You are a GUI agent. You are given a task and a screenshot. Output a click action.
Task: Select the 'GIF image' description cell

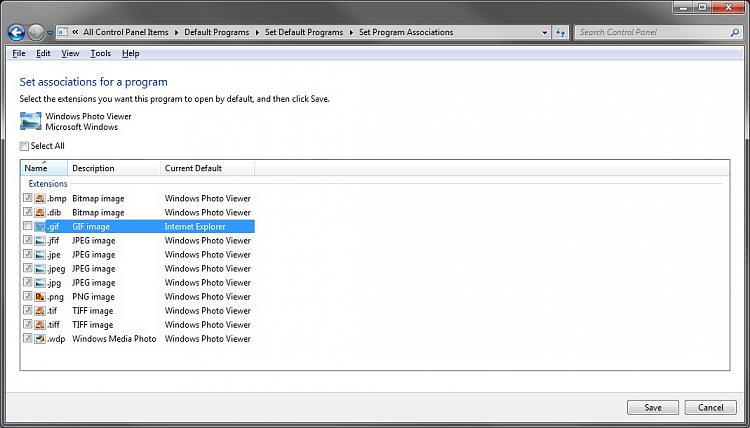coord(91,227)
